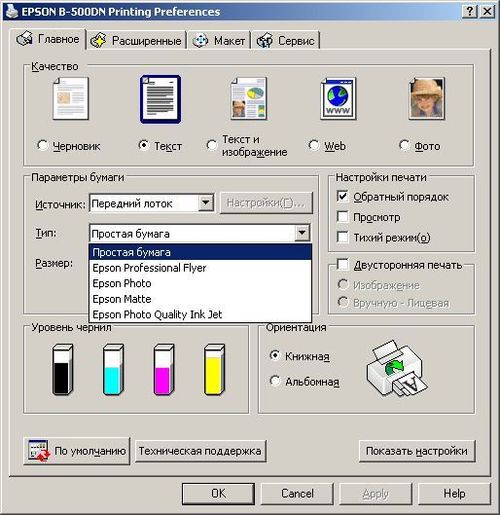The height and width of the screenshot is (515, 500).
Task: Click the Сервис tab icon
Action: pos(265,41)
